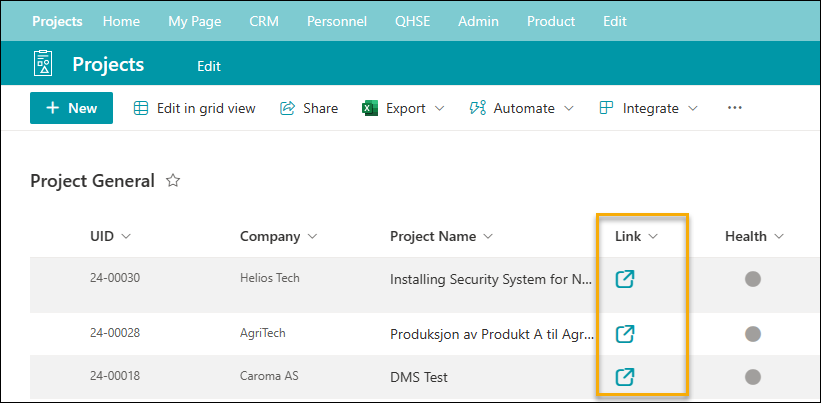The width and height of the screenshot is (821, 403).
Task: Open UID column header menu
Action: tap(110, 237)
